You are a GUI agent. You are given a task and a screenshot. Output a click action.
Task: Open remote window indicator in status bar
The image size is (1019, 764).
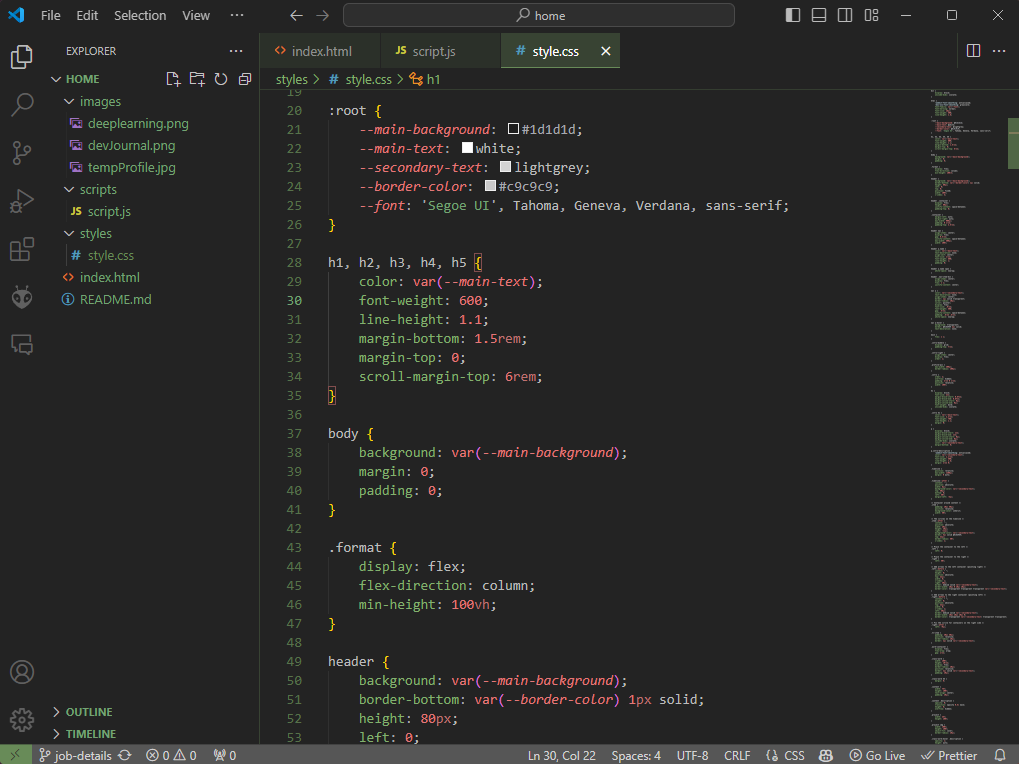(14, 755)
